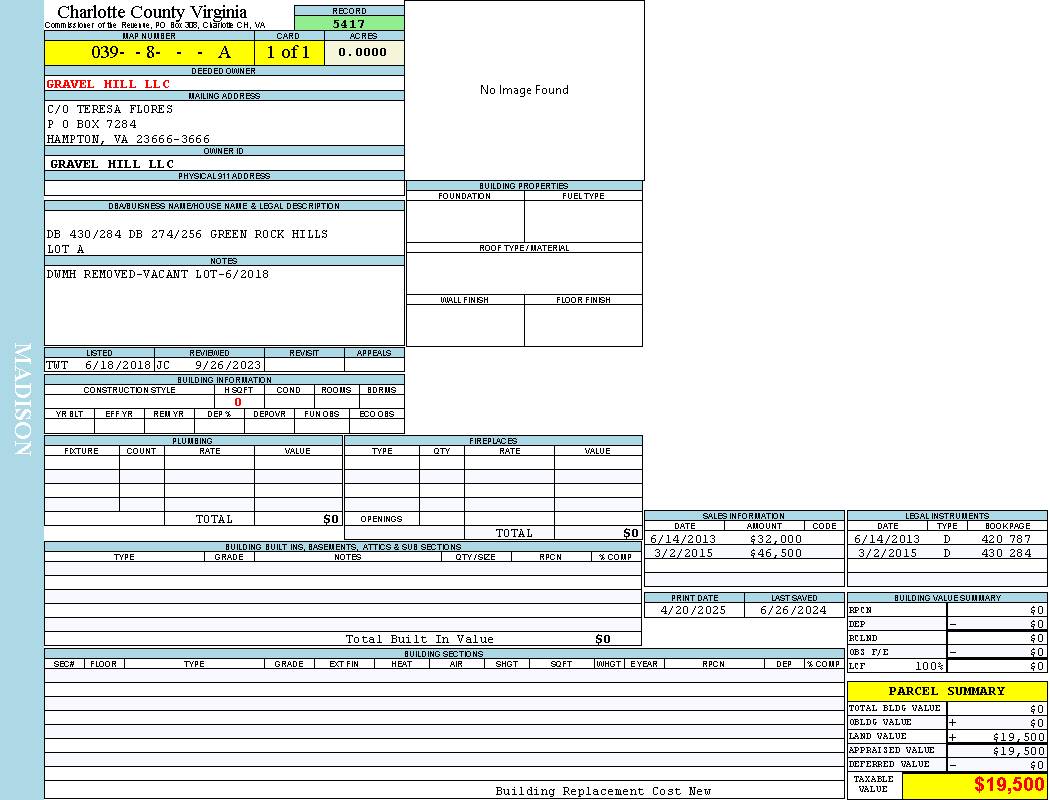Click the red H SQFT value 0

click(x=238, y=402)
